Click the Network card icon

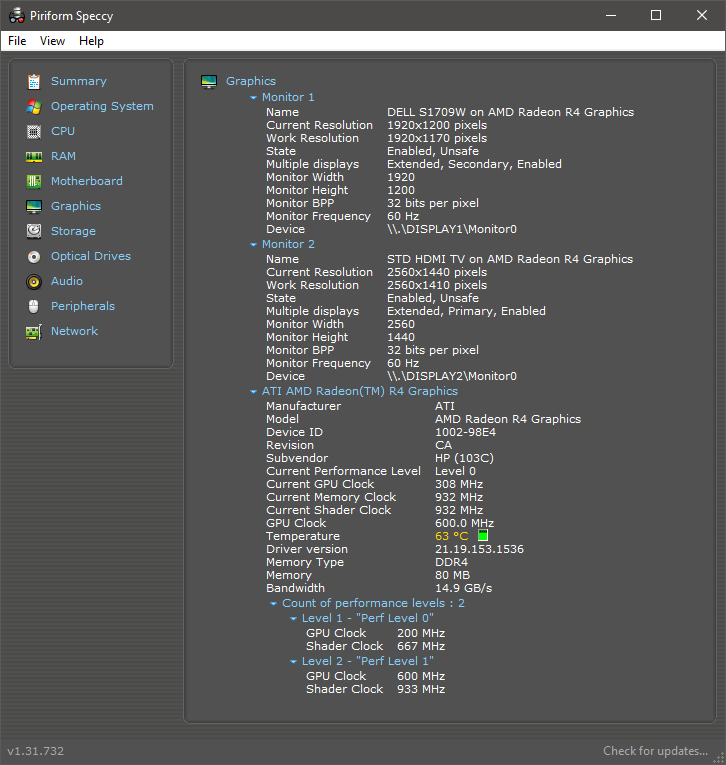point(34,332)
